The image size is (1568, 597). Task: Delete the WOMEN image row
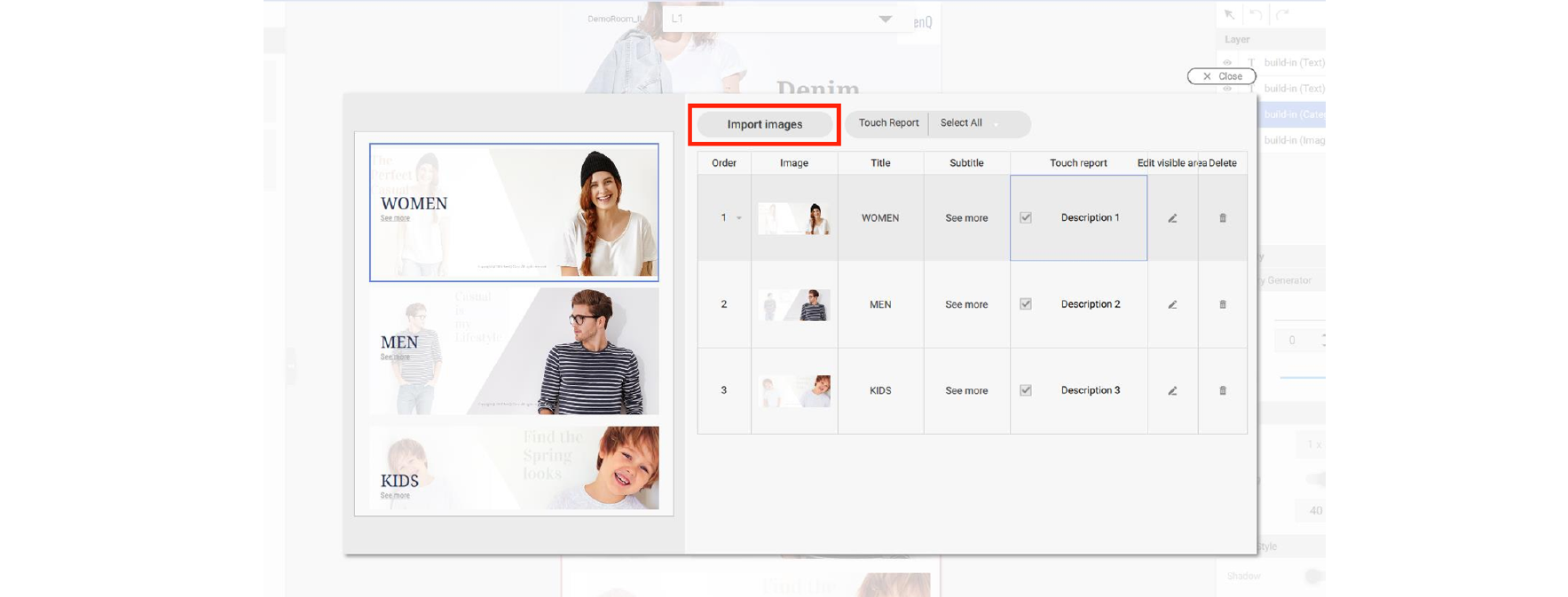1222,218
